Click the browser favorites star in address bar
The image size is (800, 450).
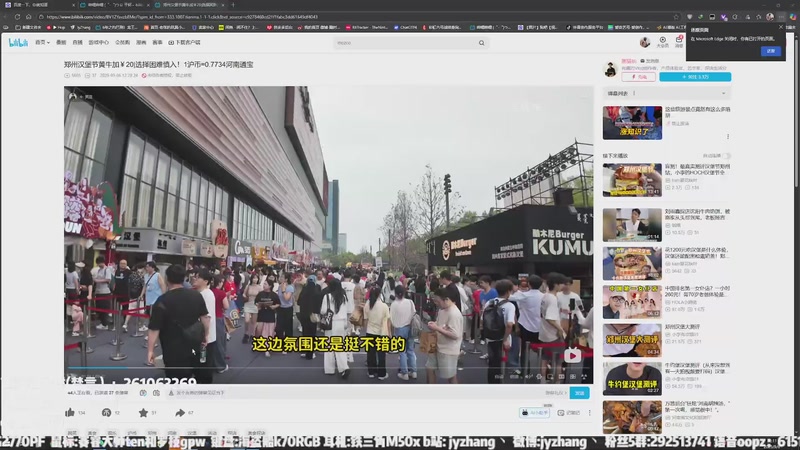click(x=676, y=17)
